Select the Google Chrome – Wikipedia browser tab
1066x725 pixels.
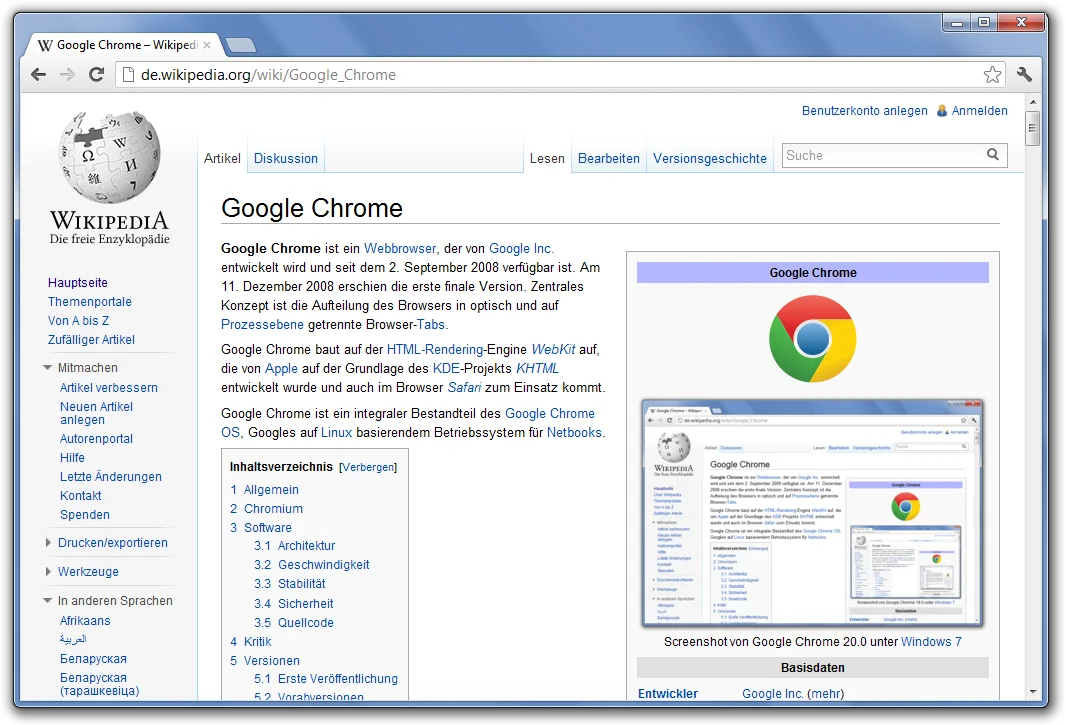tap(126, 45)
